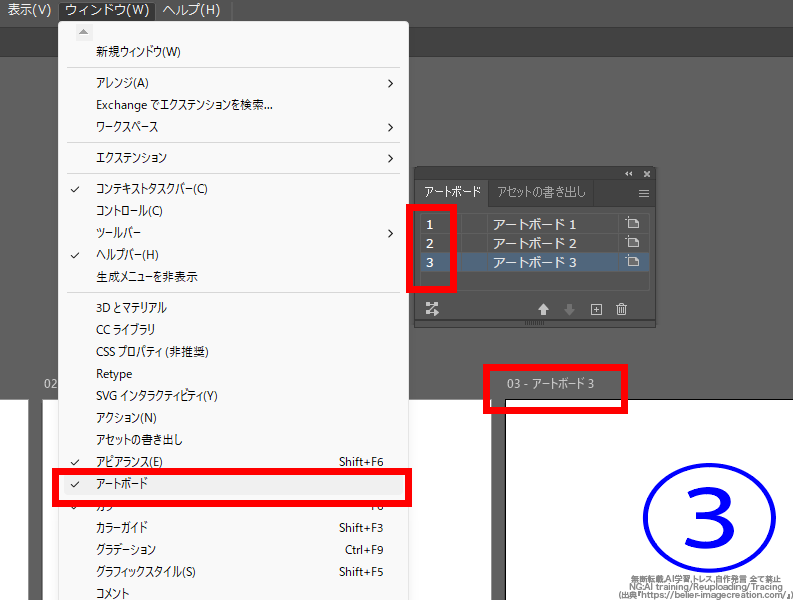Open options icon for アートボード 2
This screenshot has width=793, height=600.
point(631,243)
